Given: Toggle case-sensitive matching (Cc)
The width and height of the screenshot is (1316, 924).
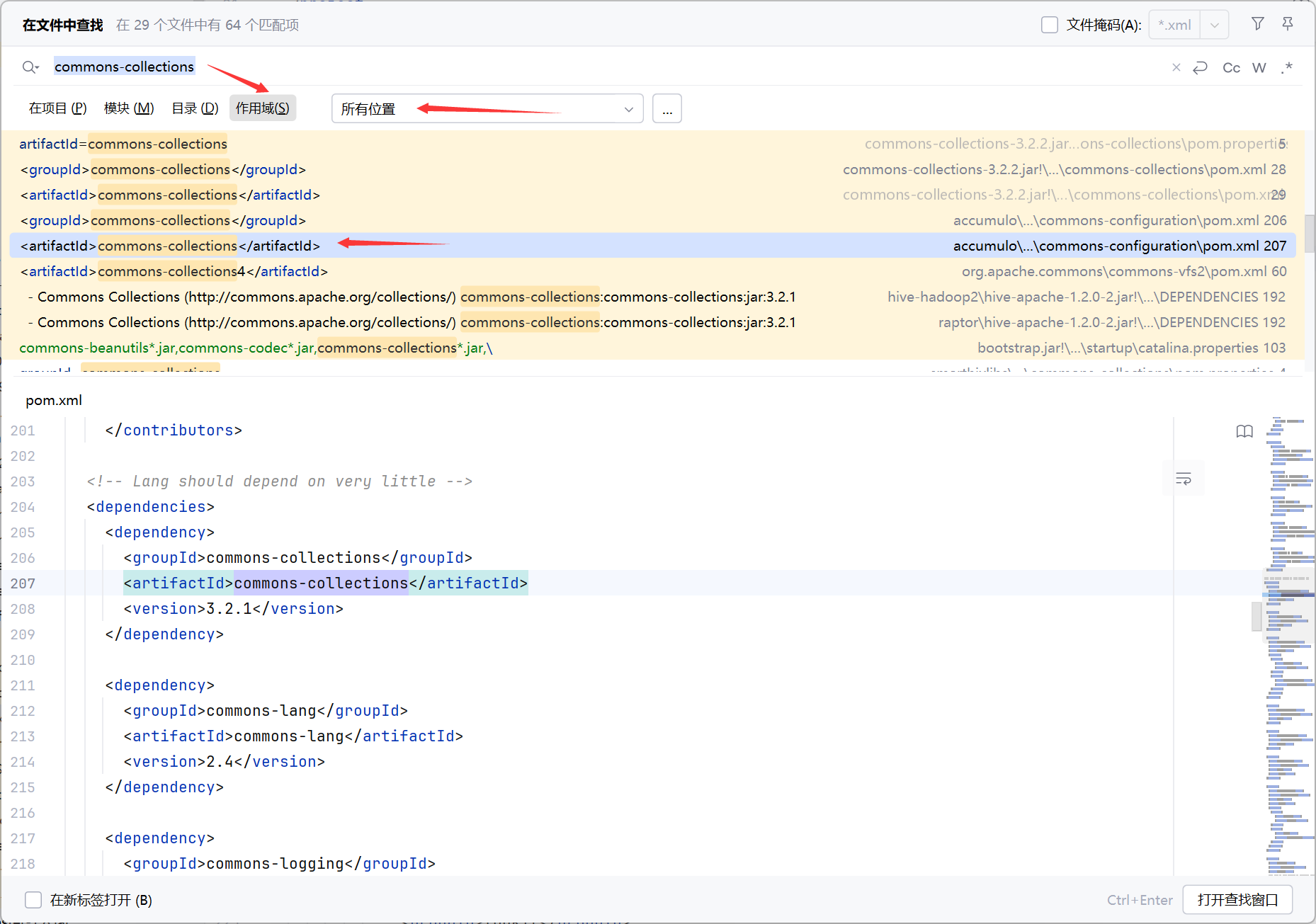Looking at the screenshot, I should coord(1231,67).
